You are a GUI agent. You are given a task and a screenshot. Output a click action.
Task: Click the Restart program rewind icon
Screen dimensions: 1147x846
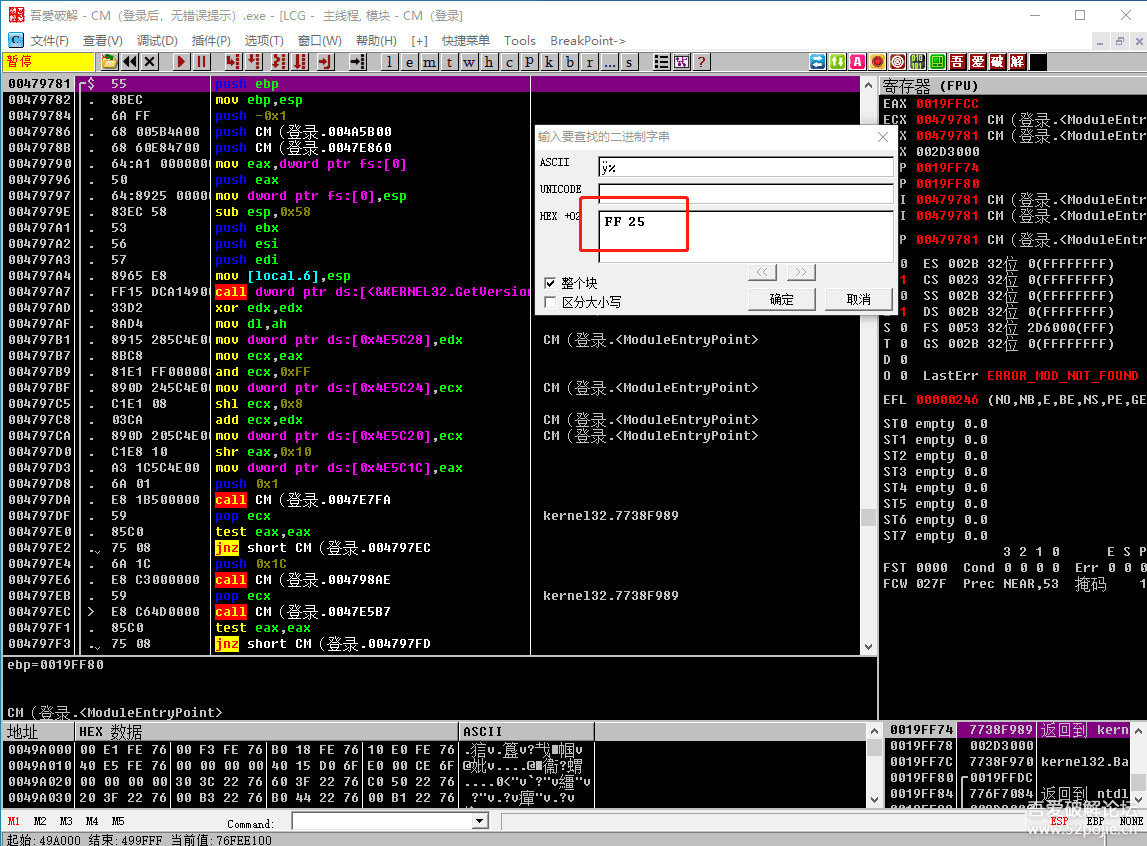click(130, 62)
